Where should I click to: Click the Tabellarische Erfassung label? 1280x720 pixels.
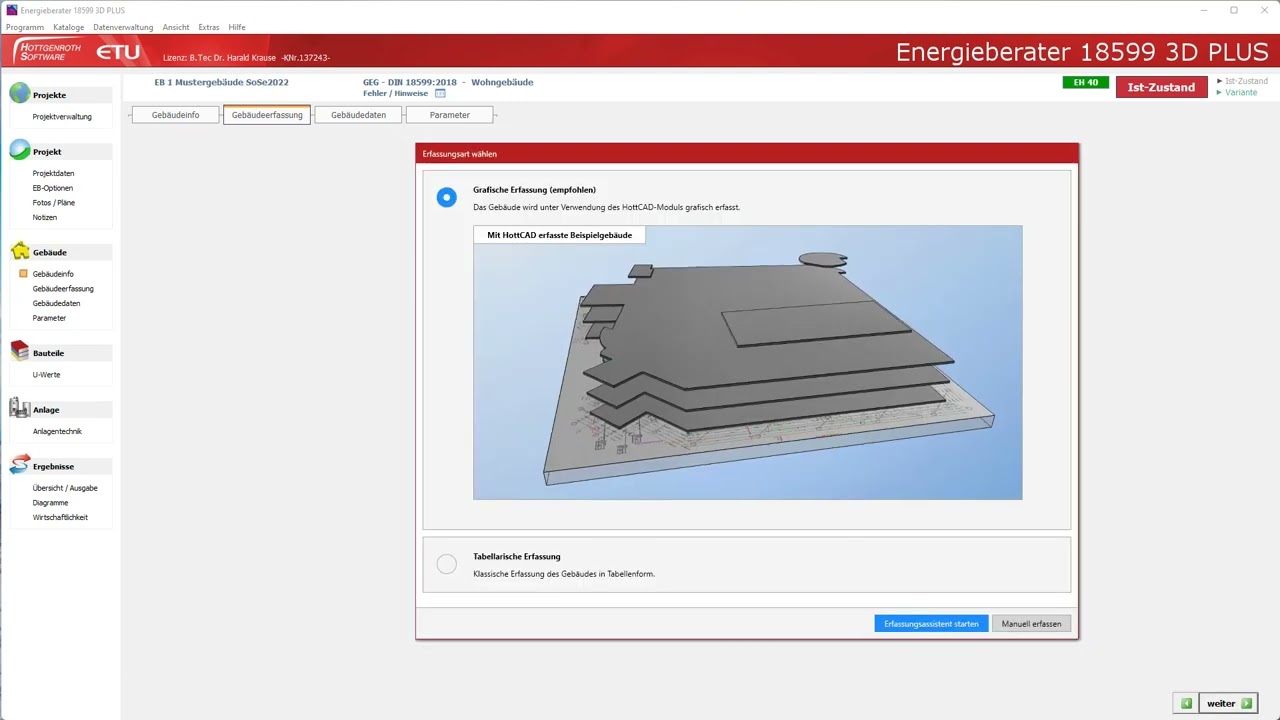click(517, 557)
